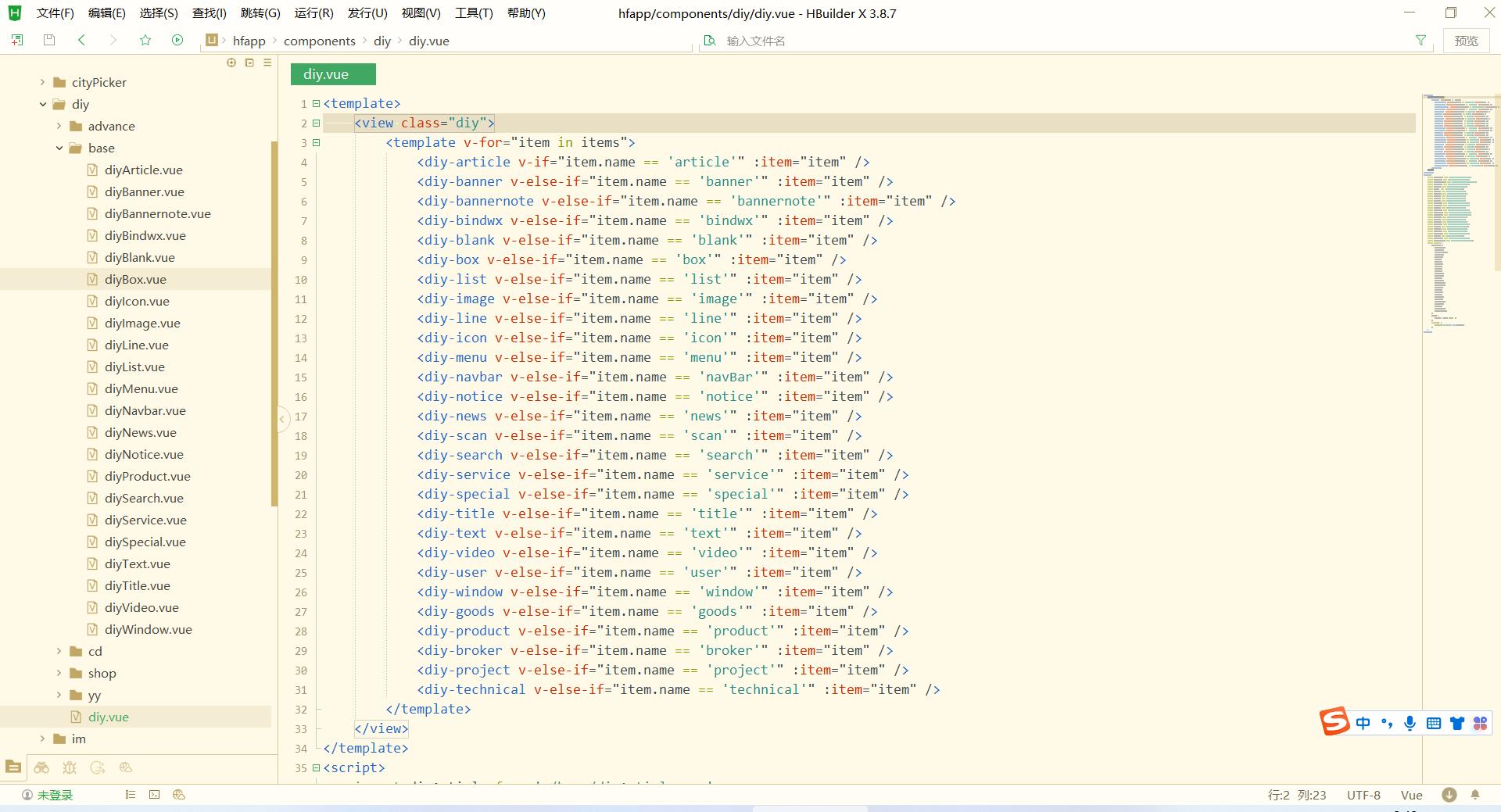Expand the advance folder
This screenshot has height=812, width=1501.
click(59, 126)
